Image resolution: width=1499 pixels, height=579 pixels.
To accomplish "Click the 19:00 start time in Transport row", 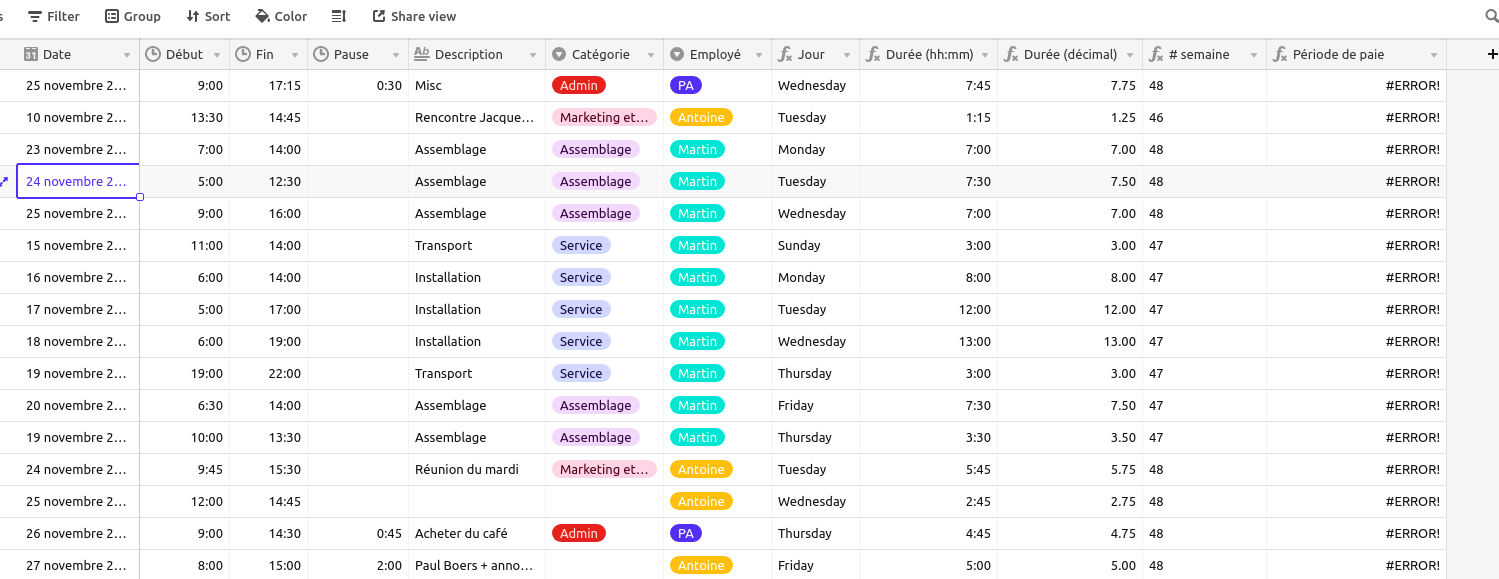I will coord(184,374).
